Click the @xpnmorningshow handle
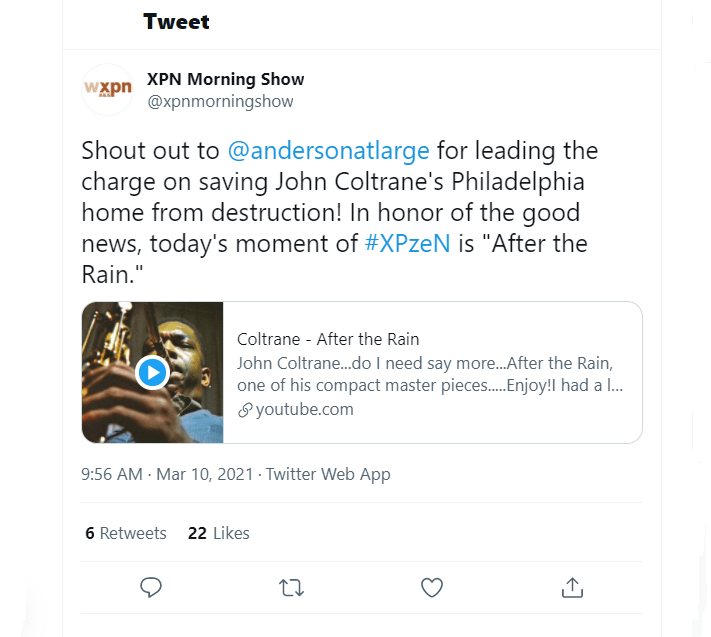The width and height of the screenshot is (711, 637). coord(220,101)
